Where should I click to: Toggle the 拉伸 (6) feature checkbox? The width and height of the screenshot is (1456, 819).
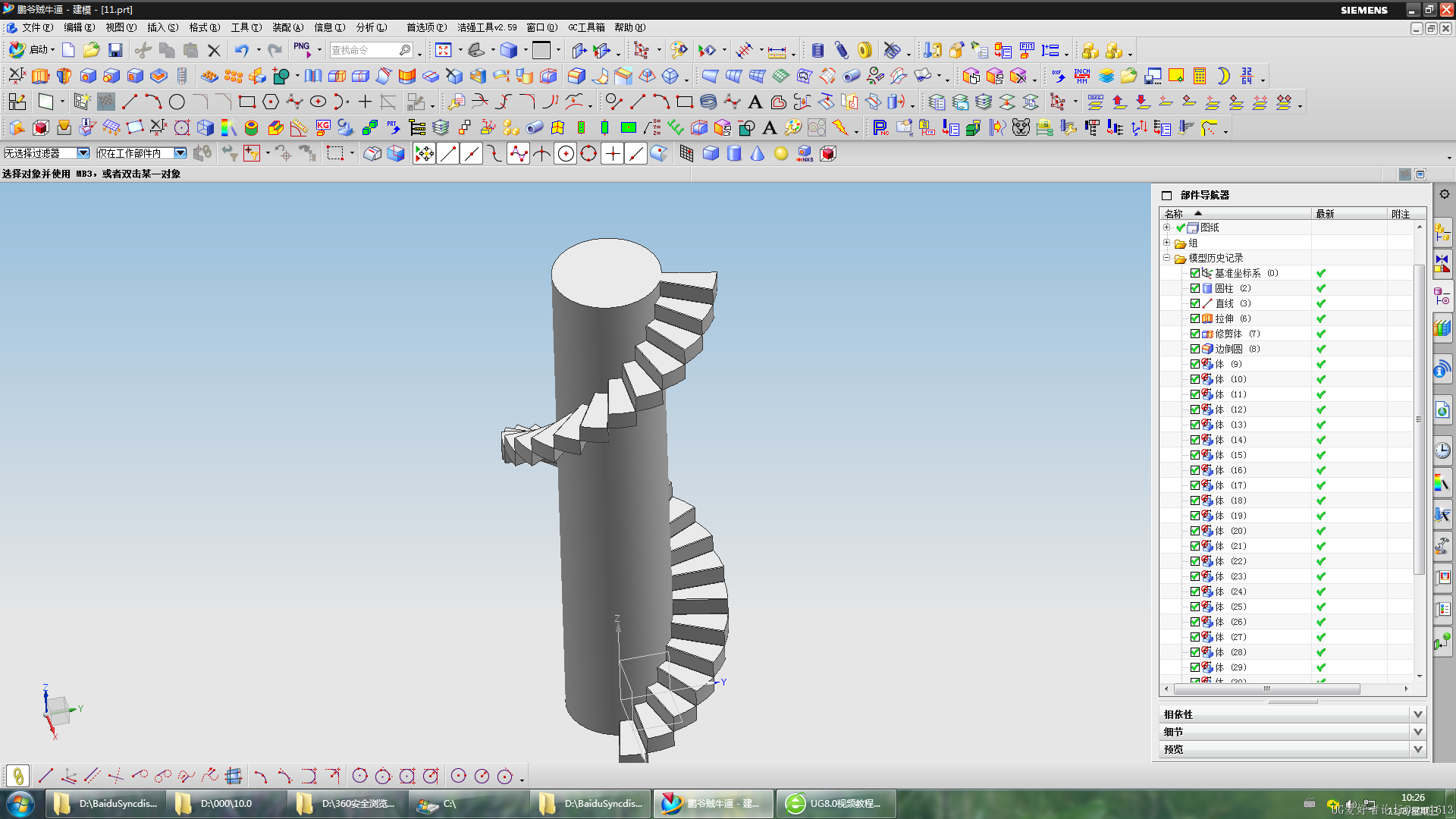(x=1195, y=318)
